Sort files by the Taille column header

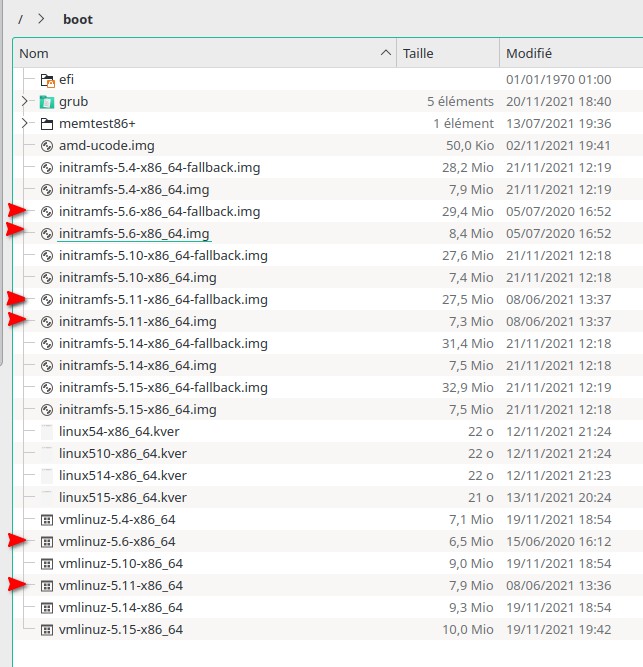coord(448,53)
